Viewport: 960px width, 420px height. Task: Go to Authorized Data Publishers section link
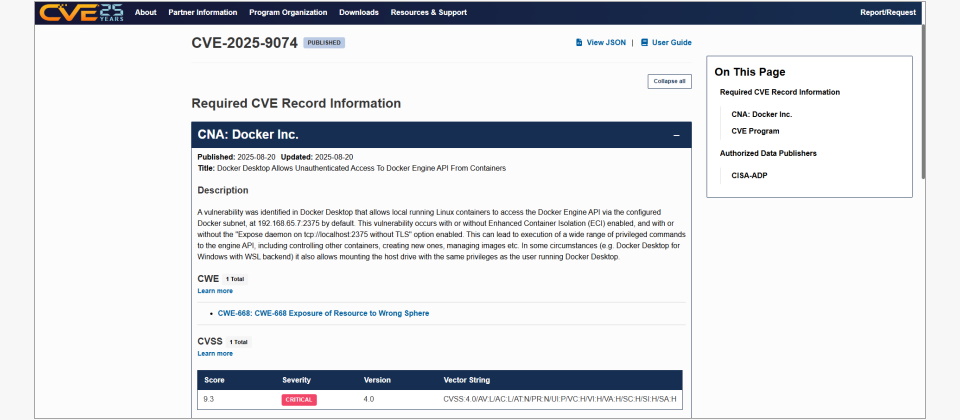[x=768, y=153]
